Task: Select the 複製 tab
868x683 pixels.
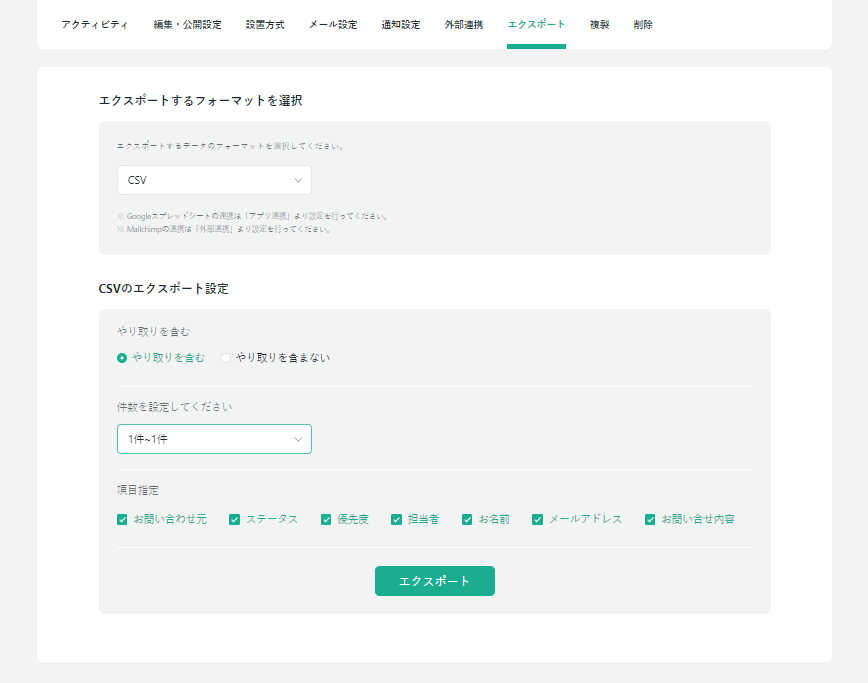Action: pos(598,23)
